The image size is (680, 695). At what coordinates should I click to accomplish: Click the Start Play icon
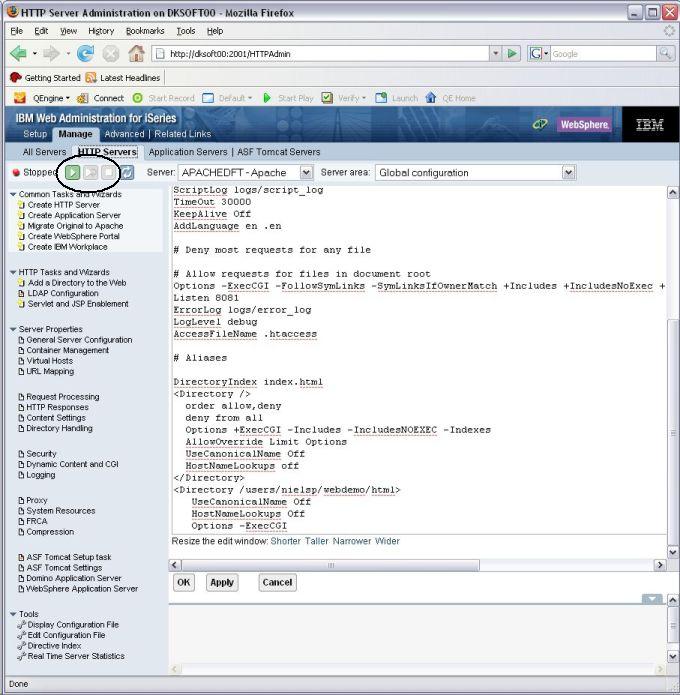click(266, 98)
